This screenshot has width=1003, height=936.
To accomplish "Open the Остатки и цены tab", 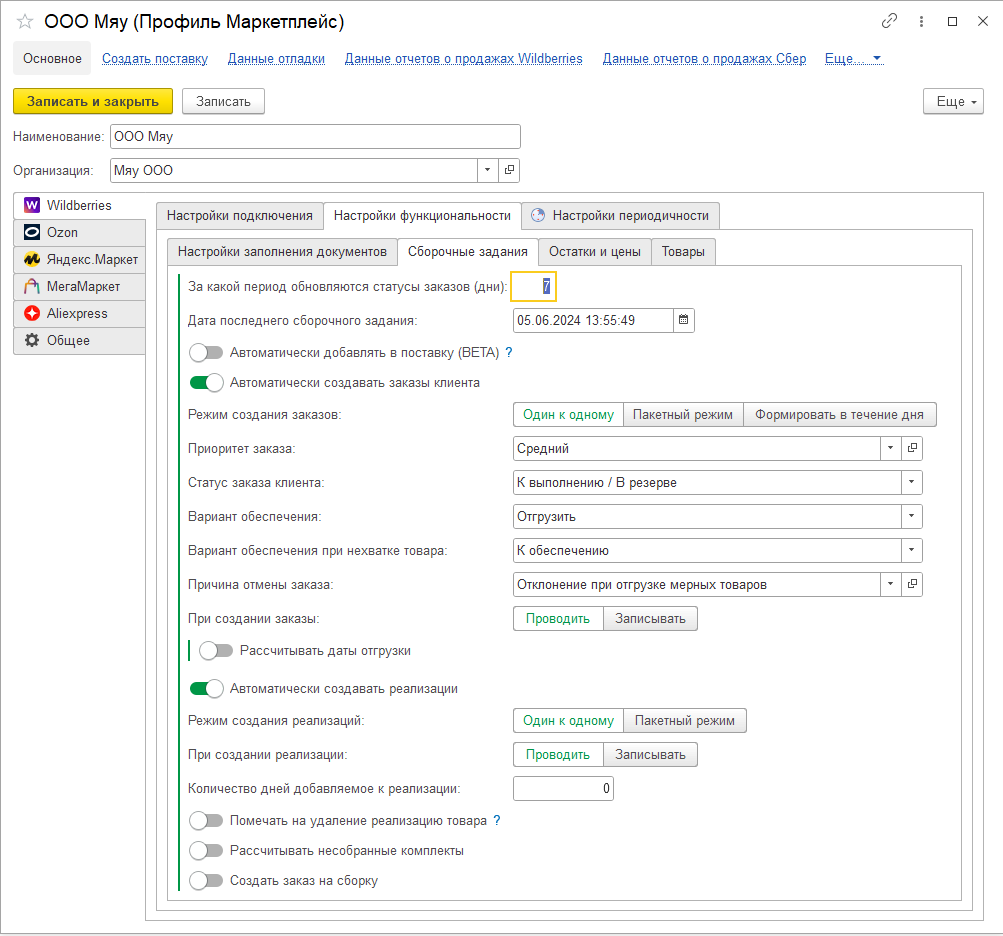I will pyautogui.click(x=595, y=251).
